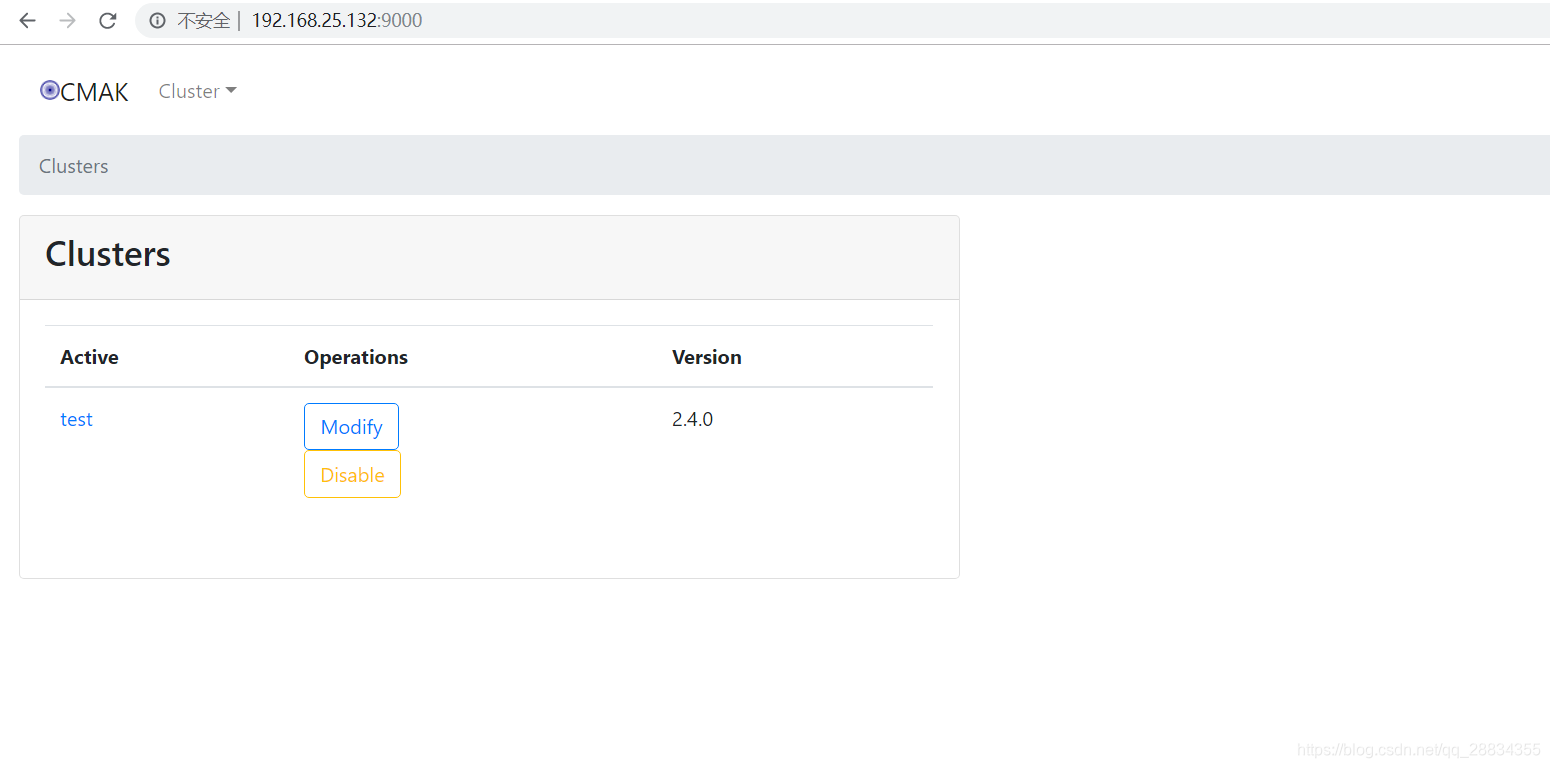The image size is (1550, 768).
Task: Click the CMAK logo icon
Action: click(49, 91)
